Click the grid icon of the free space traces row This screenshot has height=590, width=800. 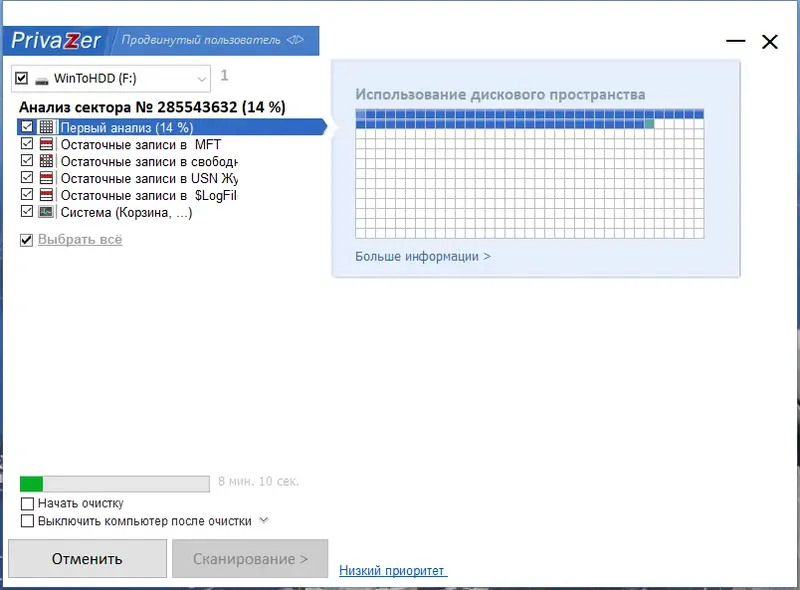pyautogui.click(x=46, y=161)
